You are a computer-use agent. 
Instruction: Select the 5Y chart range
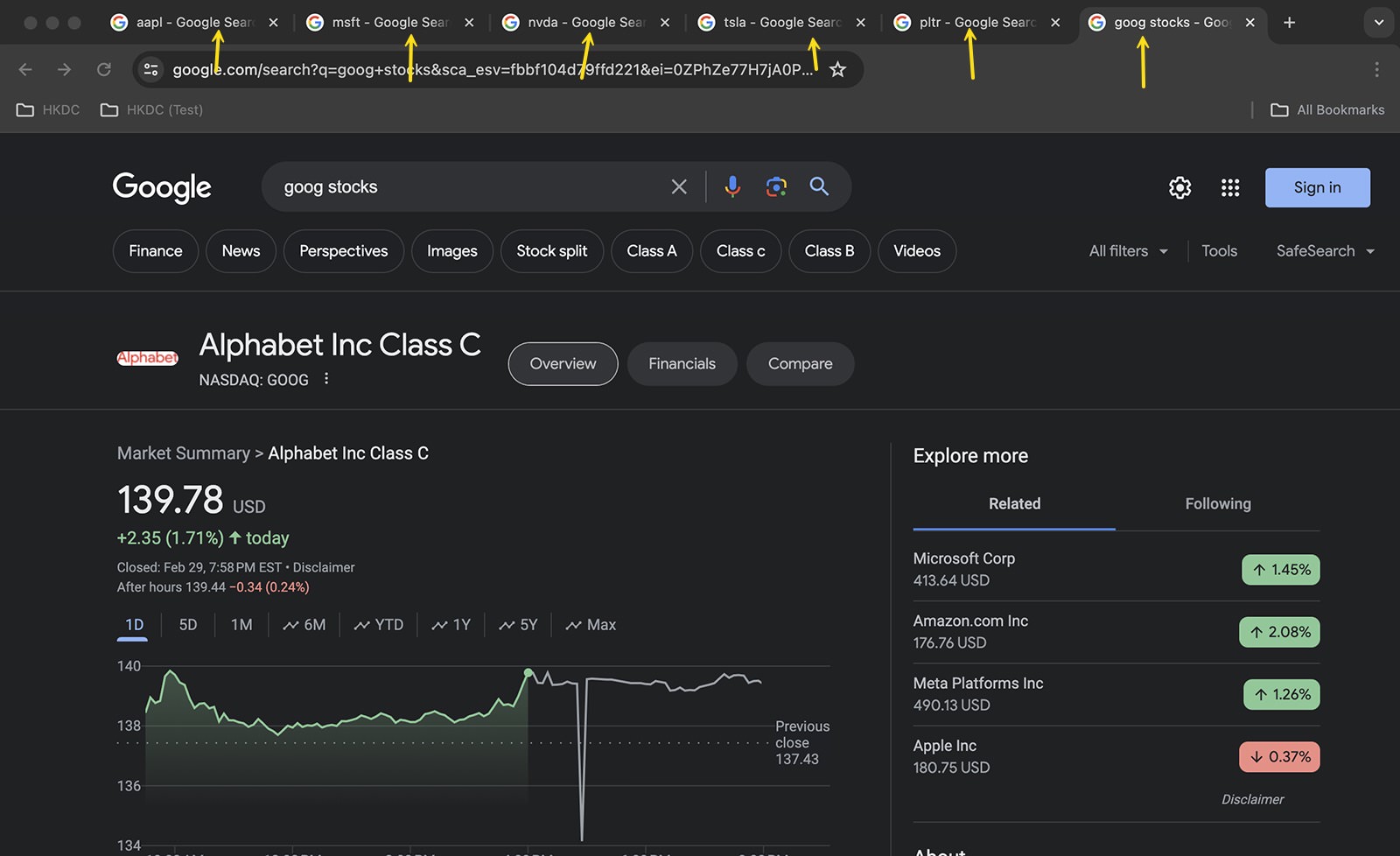pos(518,625)
